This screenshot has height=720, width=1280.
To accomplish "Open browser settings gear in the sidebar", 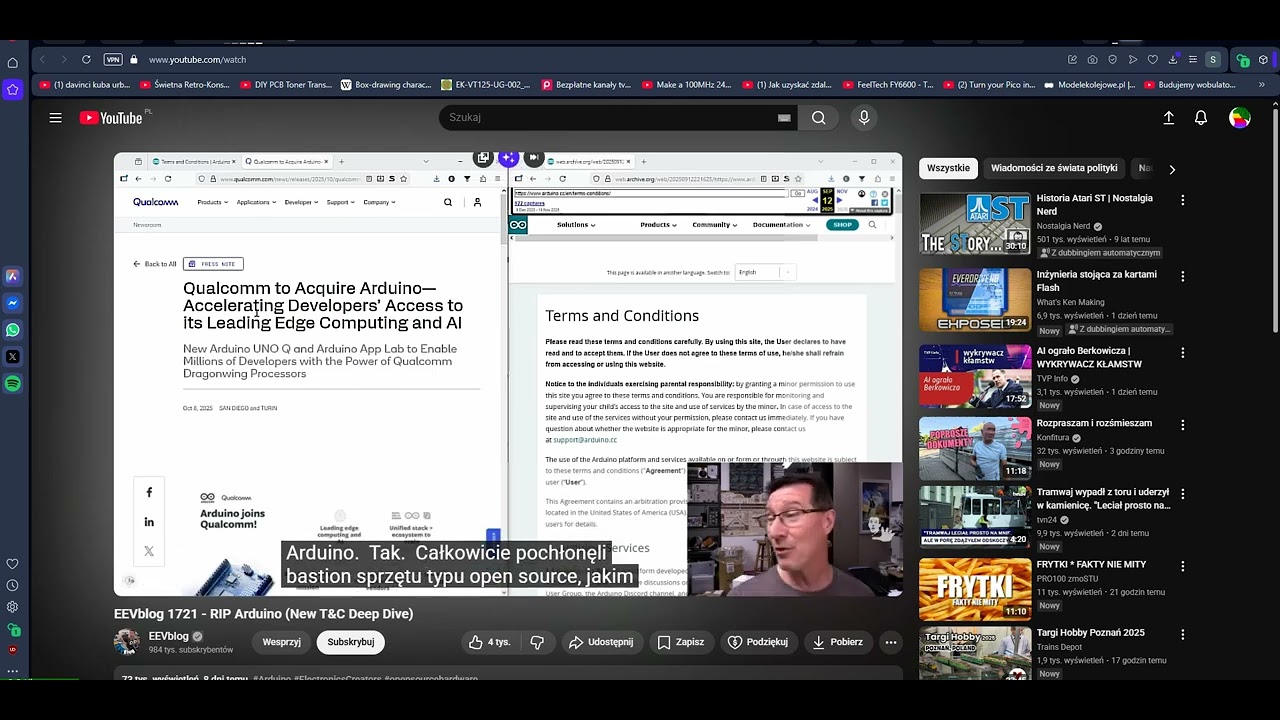I will pyautogui.click(x=13, y=607).
